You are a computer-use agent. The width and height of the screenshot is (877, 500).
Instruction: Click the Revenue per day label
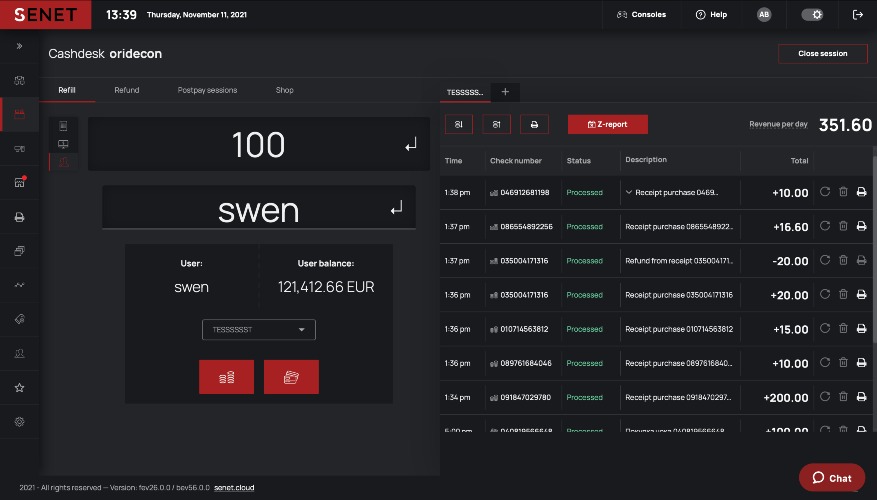779,124
